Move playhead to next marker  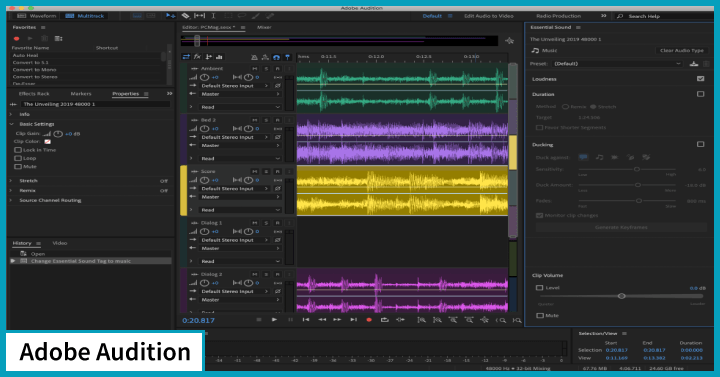[x=353, y=320]
